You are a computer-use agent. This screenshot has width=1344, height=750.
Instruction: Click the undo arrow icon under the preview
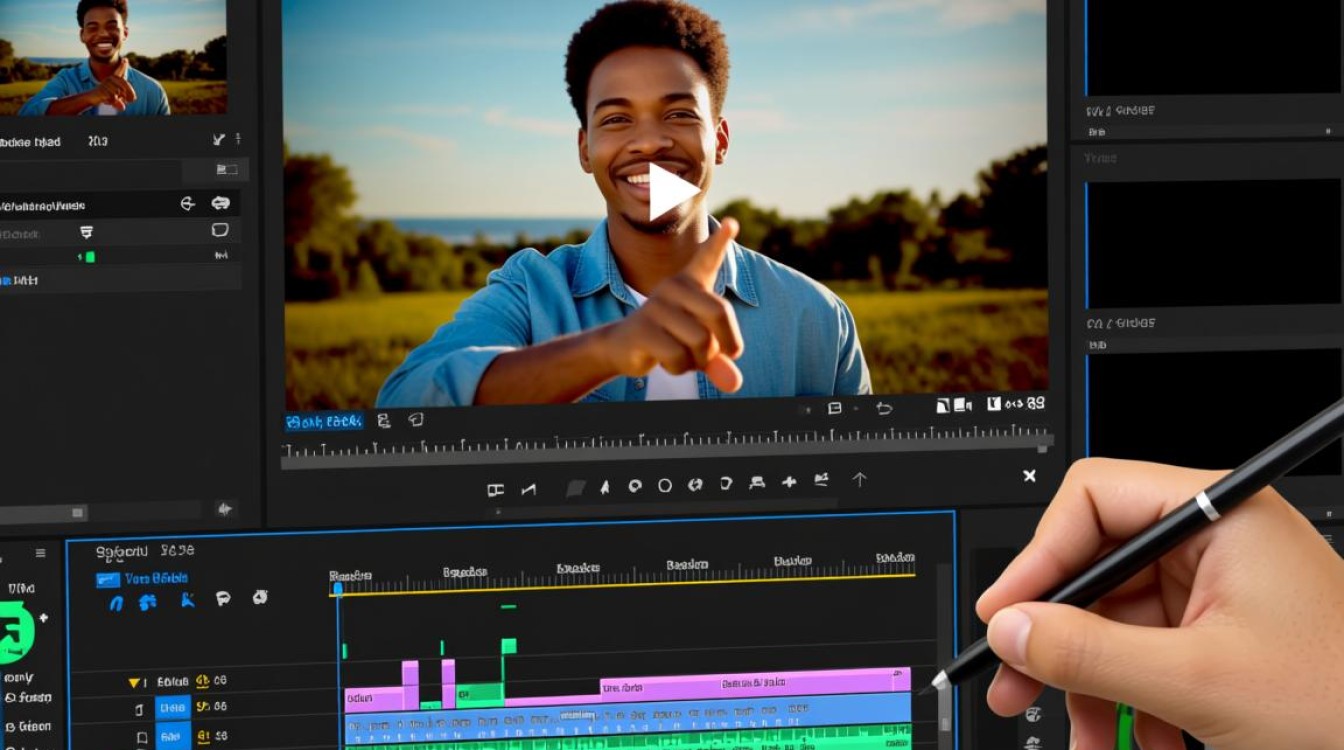tap(884, 408)
